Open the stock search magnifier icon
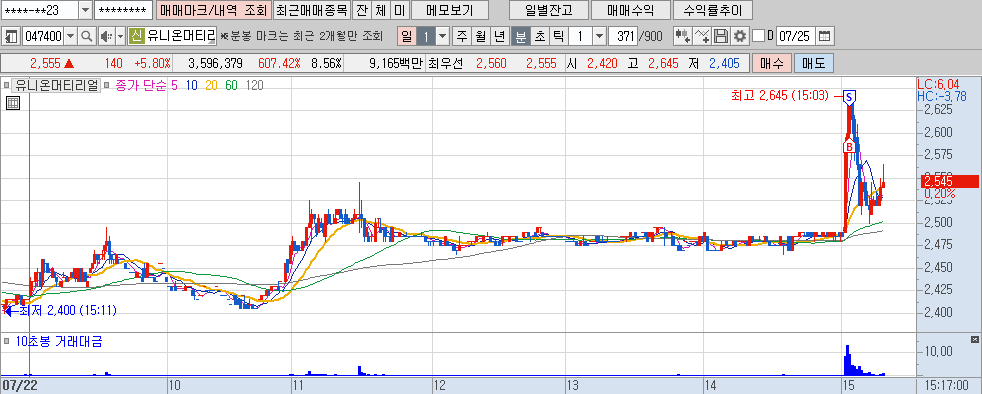 click(86, 36)
